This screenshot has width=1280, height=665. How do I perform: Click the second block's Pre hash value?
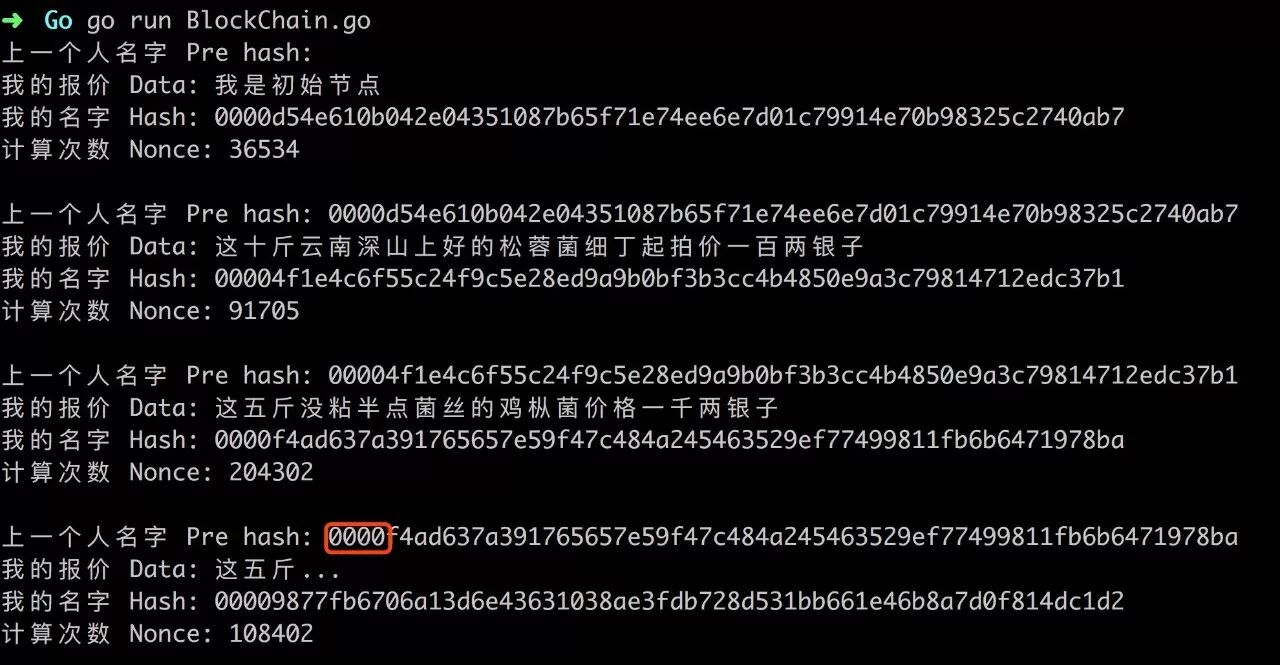[783, 214]
